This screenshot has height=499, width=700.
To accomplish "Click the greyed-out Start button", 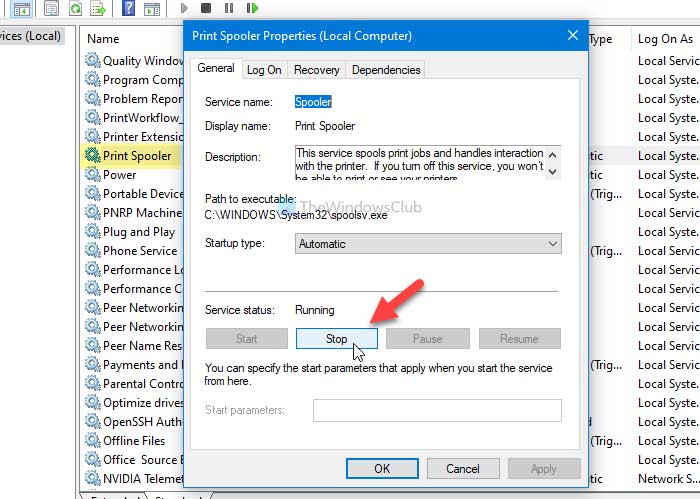I will point(247,339).
